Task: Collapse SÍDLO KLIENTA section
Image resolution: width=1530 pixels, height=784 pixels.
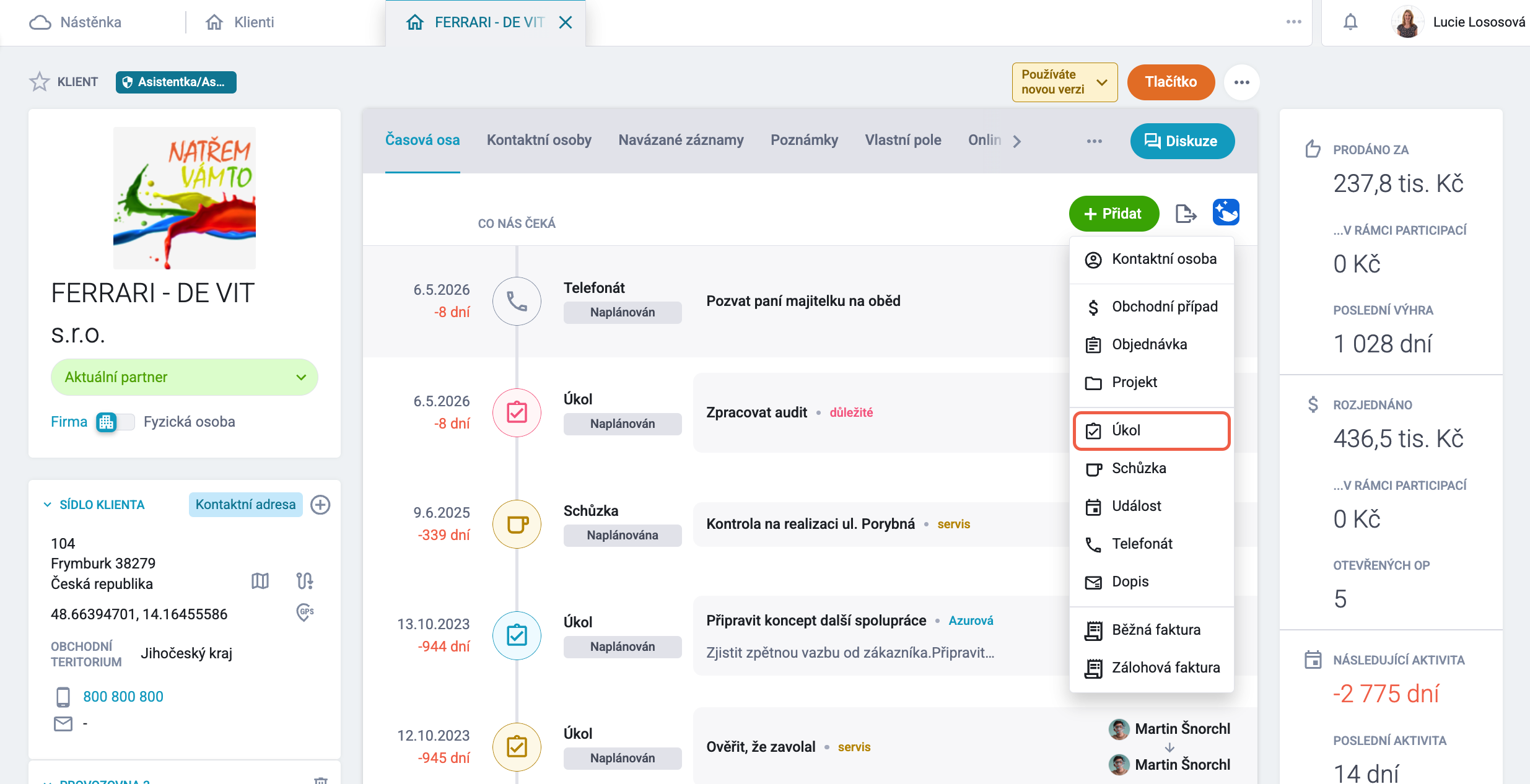Action: [x=48, y=505]
